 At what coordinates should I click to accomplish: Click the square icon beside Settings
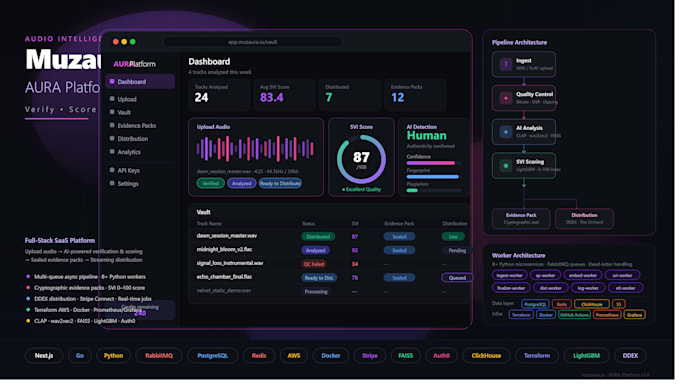112,183
